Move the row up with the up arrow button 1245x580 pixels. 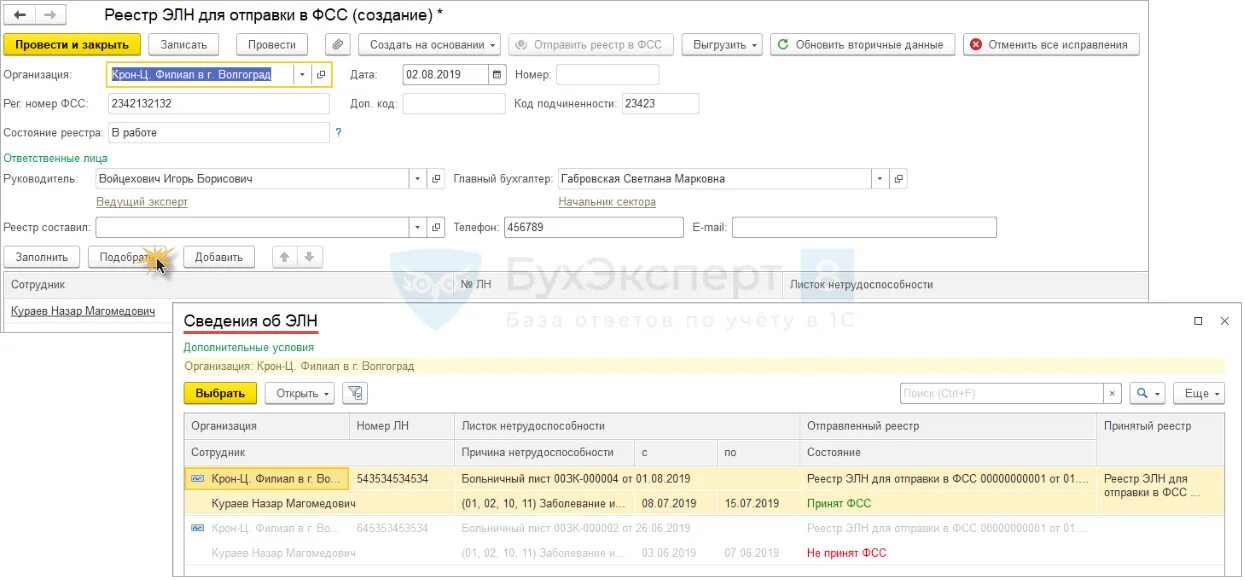[x=285, y=257]
